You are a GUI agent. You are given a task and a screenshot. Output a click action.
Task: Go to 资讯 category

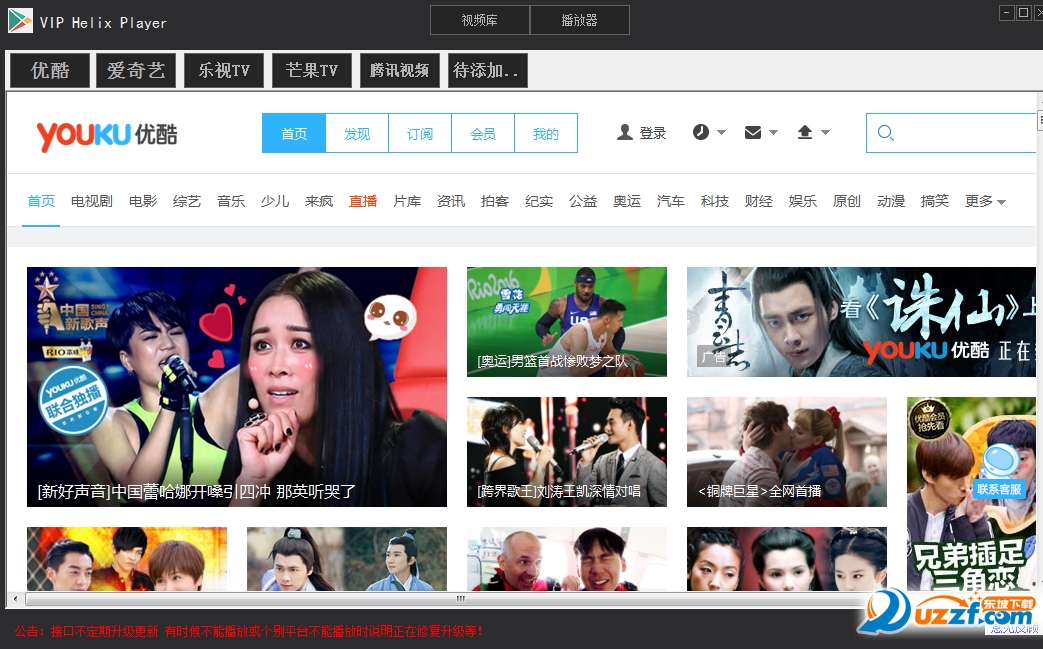(451, 201)
